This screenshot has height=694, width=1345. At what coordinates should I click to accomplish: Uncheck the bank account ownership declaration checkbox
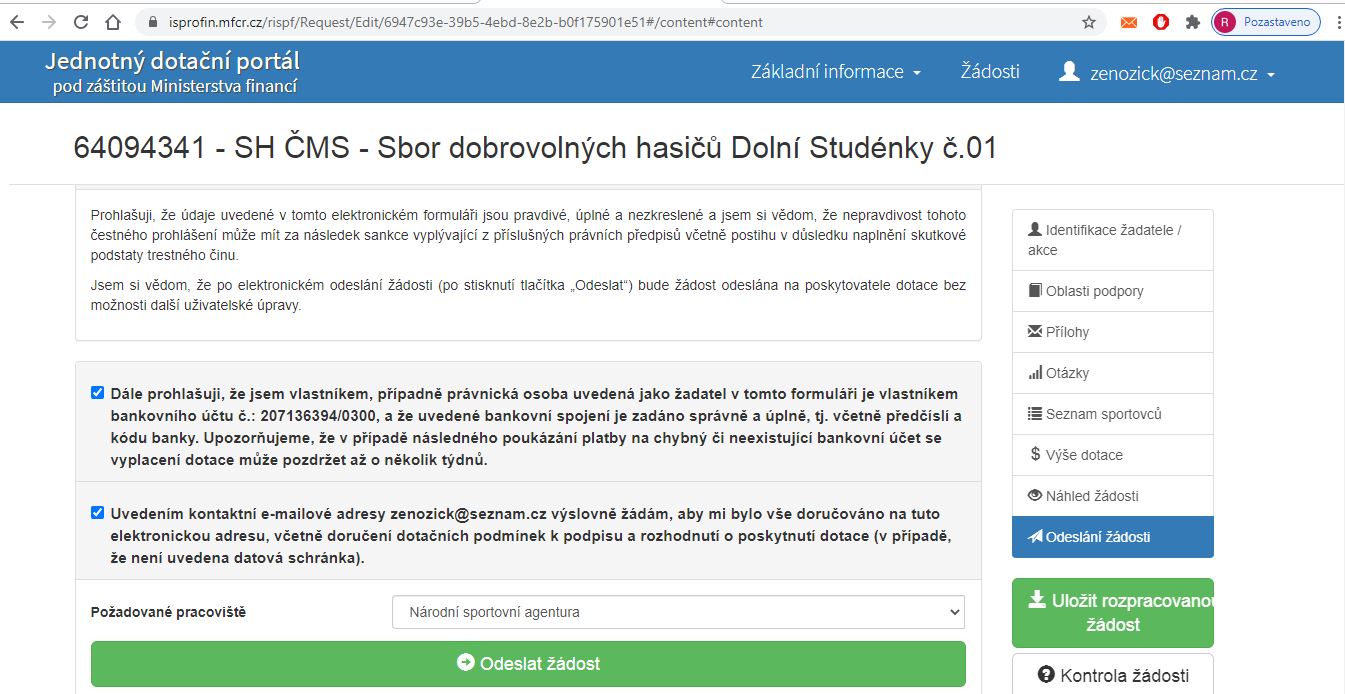[98, 393]
